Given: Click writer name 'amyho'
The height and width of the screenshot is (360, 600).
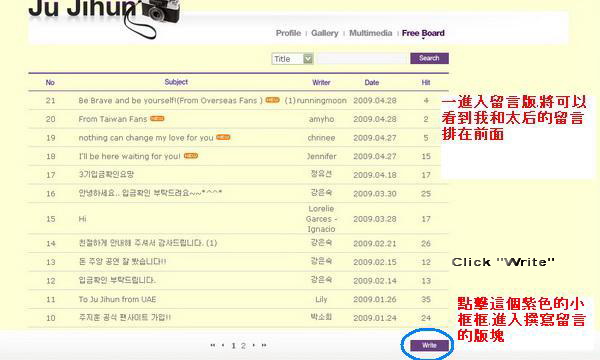Looking at the screenshot, I should (x=321, y=119).
